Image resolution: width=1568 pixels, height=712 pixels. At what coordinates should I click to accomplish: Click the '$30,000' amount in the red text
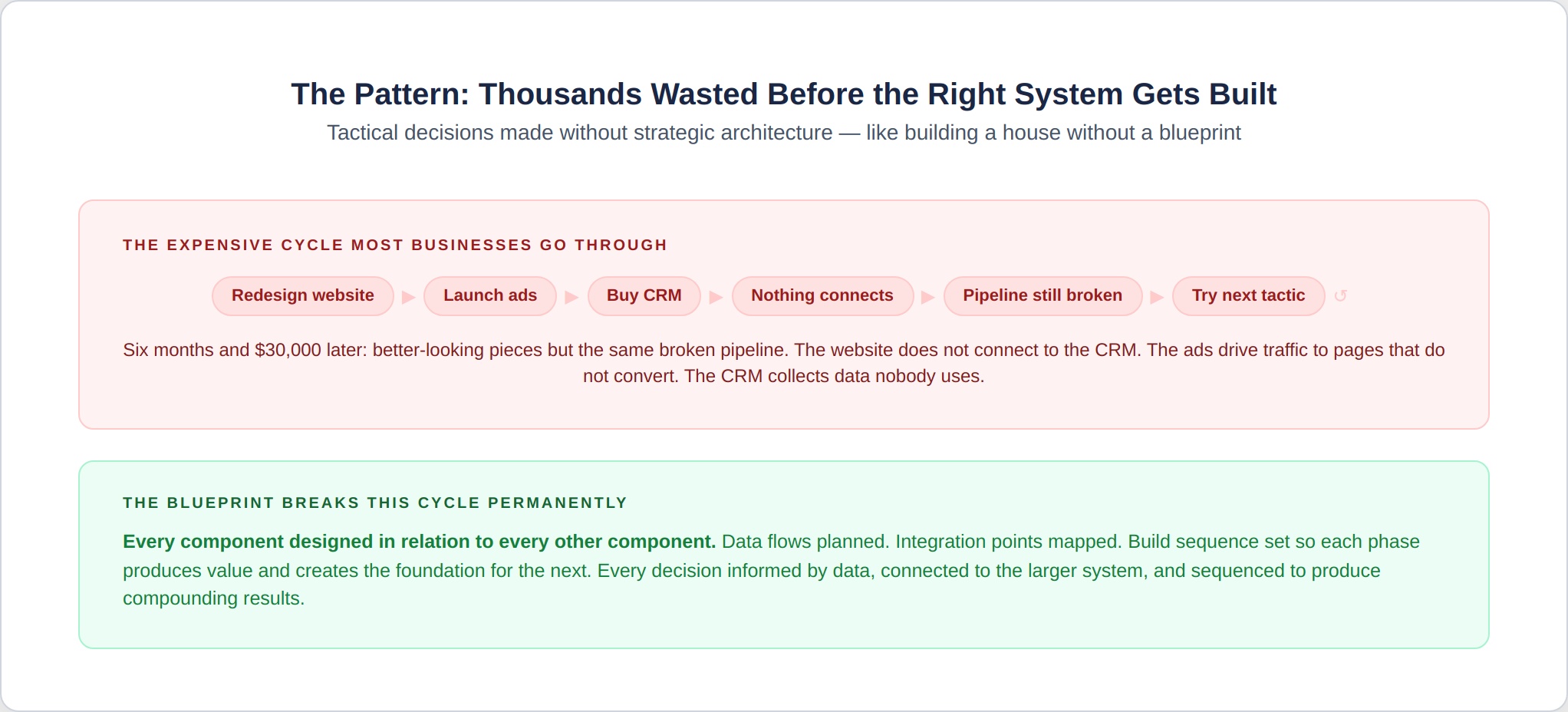pyautogui.click(x=288, y=350)
